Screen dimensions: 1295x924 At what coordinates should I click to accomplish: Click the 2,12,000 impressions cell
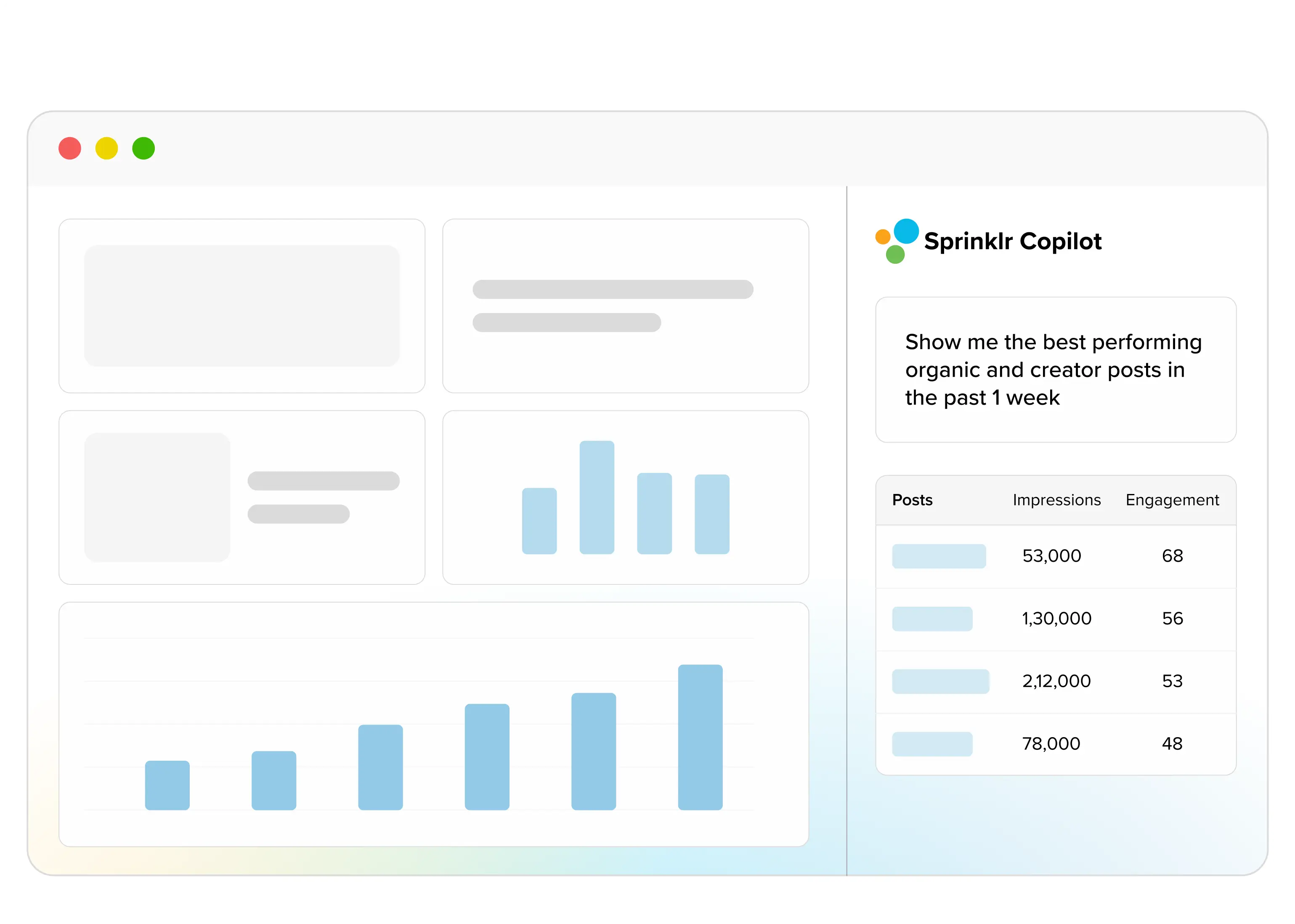point(1056,681)
